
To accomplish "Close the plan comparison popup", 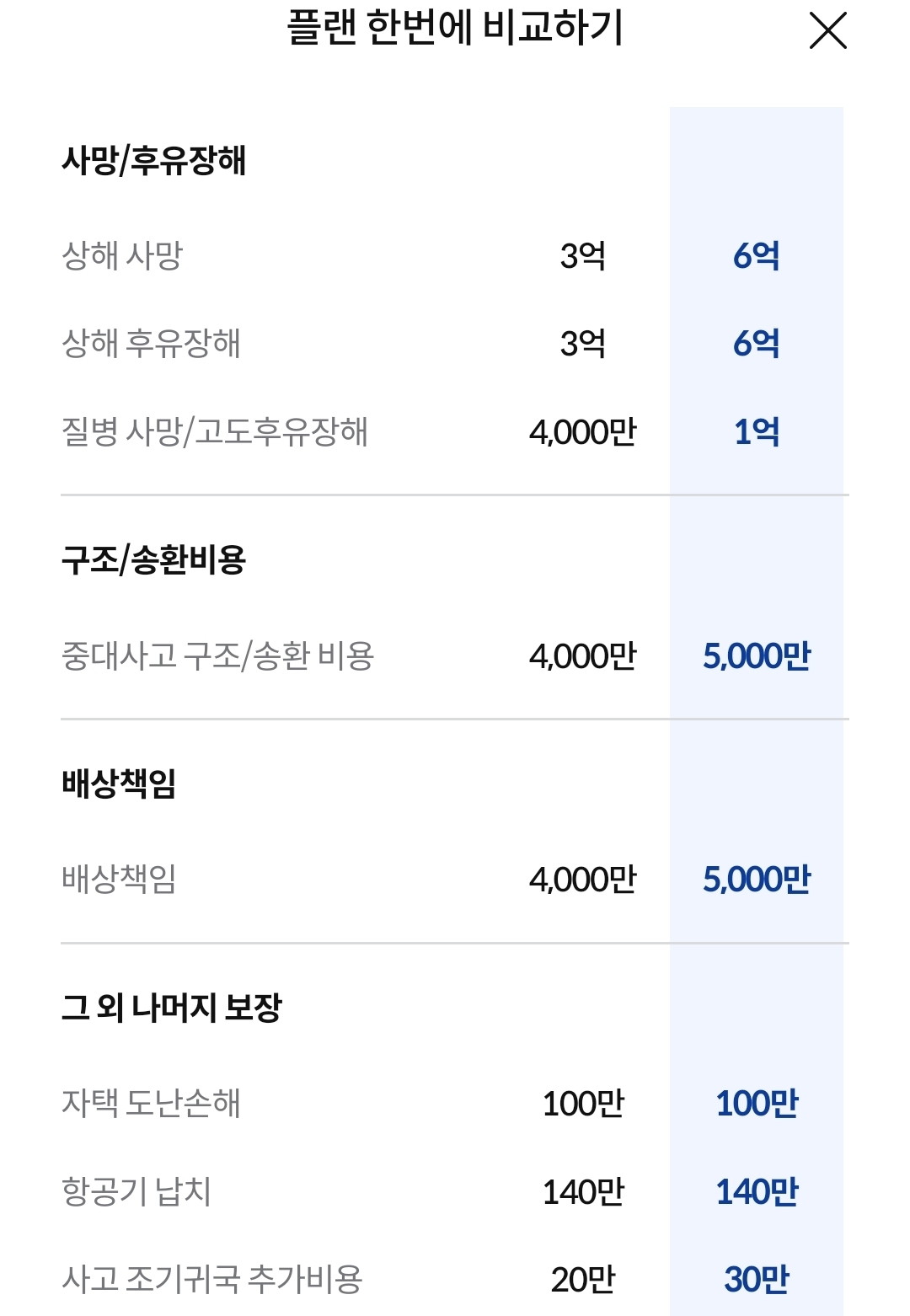I will [x=827, y=31].
